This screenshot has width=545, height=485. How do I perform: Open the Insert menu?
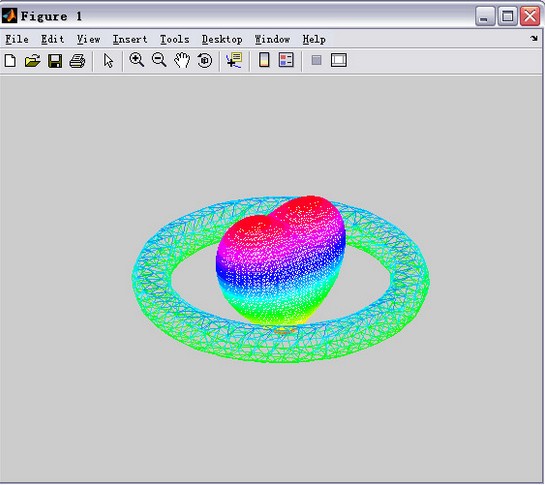[x=130, y=39]
